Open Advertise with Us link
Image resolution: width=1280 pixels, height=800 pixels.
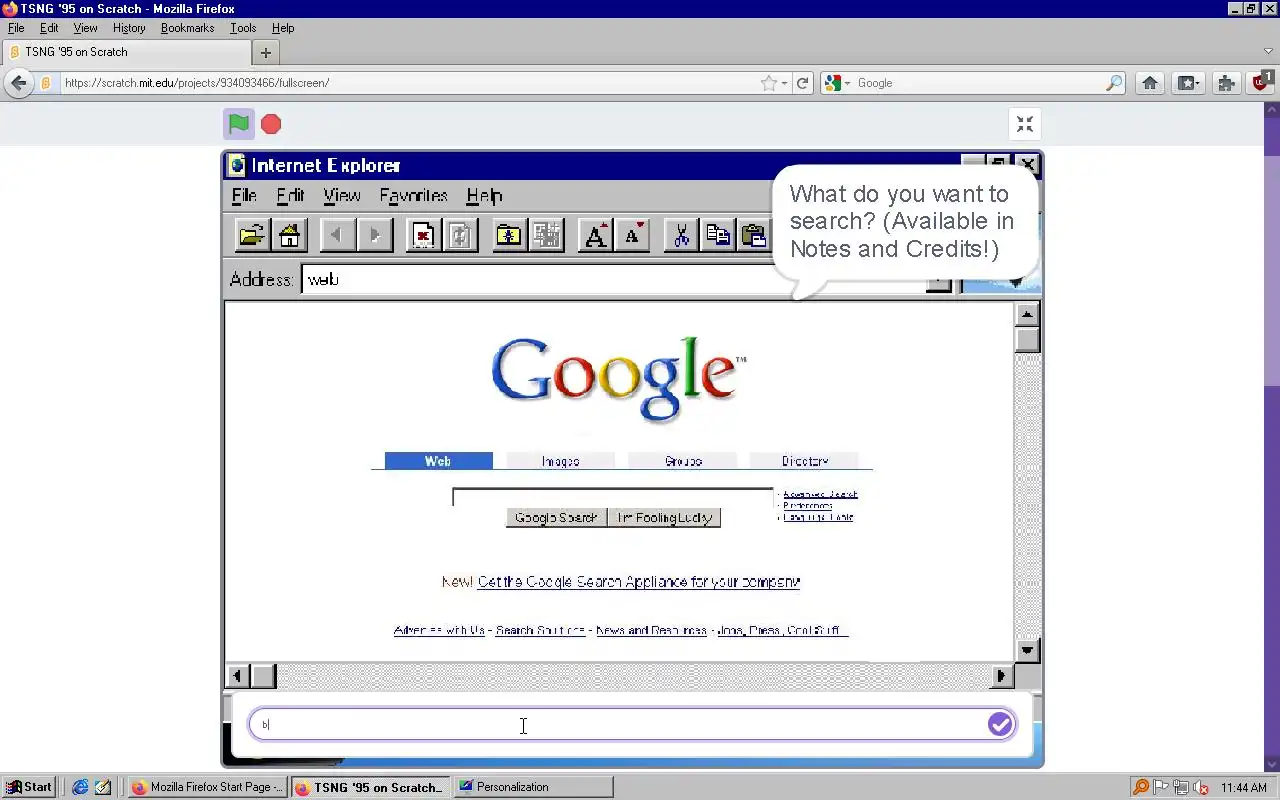439,631
